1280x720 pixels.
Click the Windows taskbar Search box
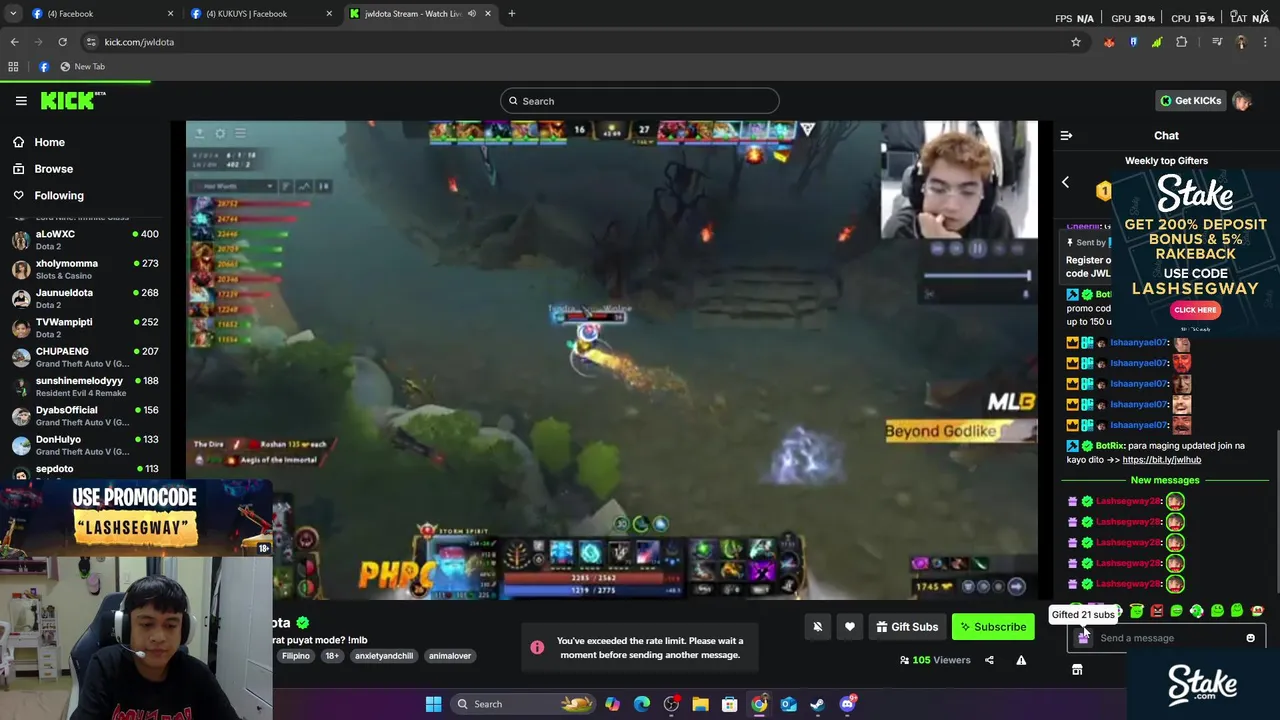523,704
